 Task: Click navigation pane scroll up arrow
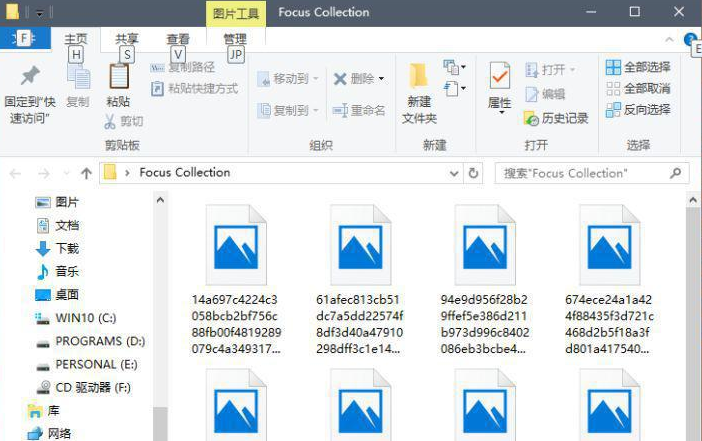pyautogui.click(x=160, y=200)
